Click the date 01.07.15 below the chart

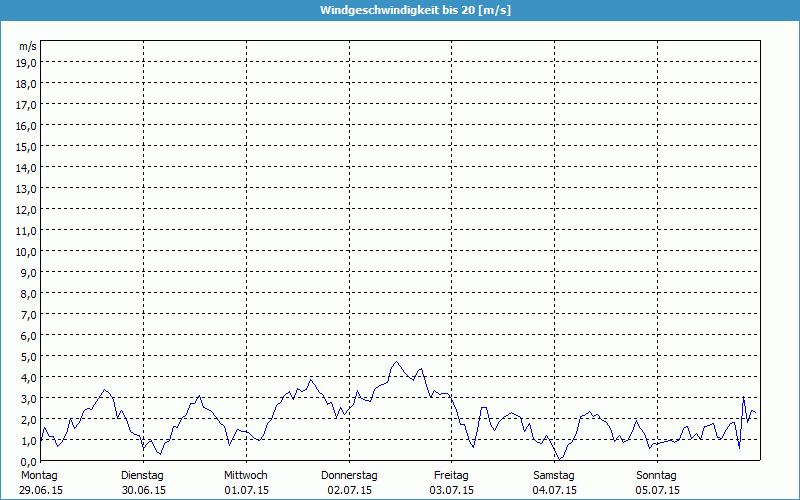tap(246, 490)
